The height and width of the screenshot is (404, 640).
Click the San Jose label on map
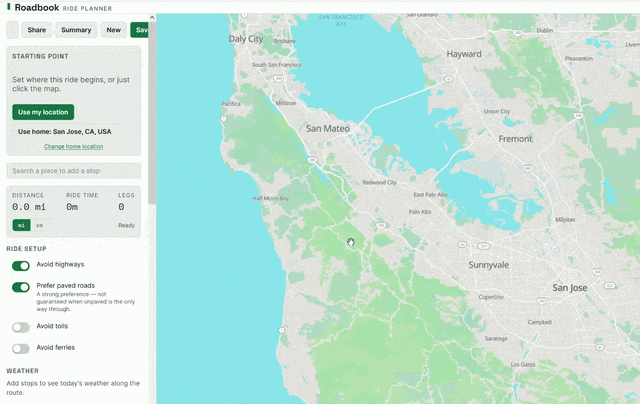click(570, 288)
